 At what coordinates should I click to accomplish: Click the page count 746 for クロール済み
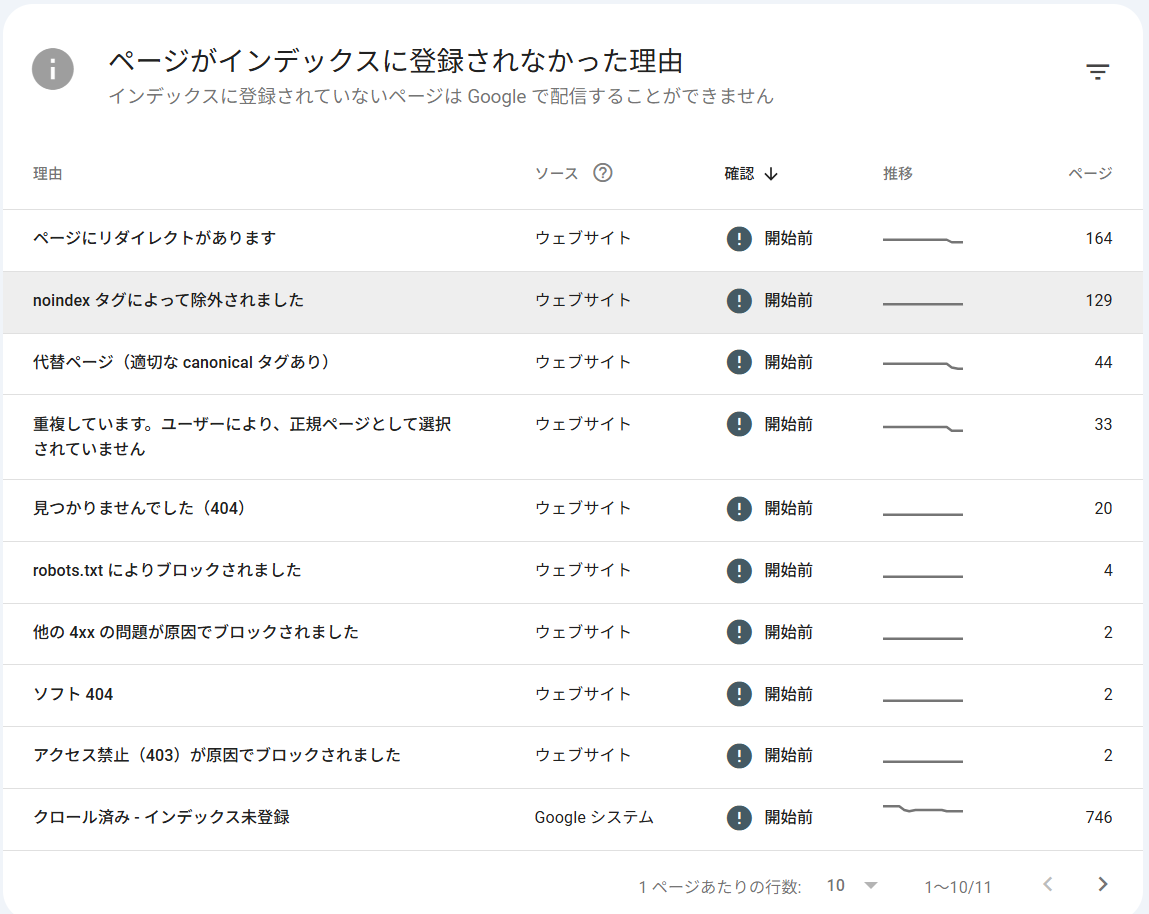1098,817
